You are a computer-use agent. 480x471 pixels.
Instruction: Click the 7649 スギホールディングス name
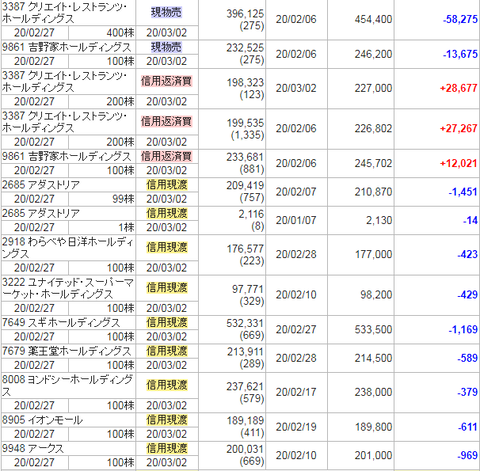(x=61, y=323)
